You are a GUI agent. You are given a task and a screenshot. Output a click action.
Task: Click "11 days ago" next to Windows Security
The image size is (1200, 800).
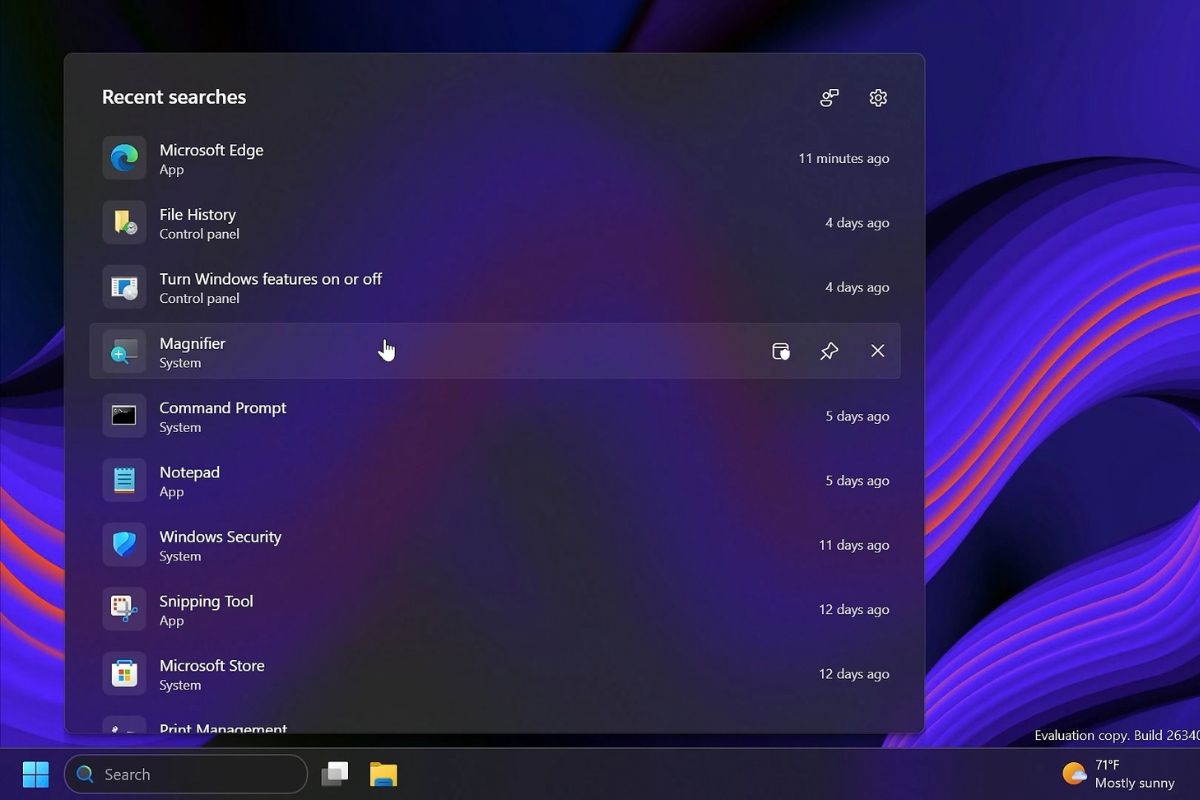tap(854, 545)
